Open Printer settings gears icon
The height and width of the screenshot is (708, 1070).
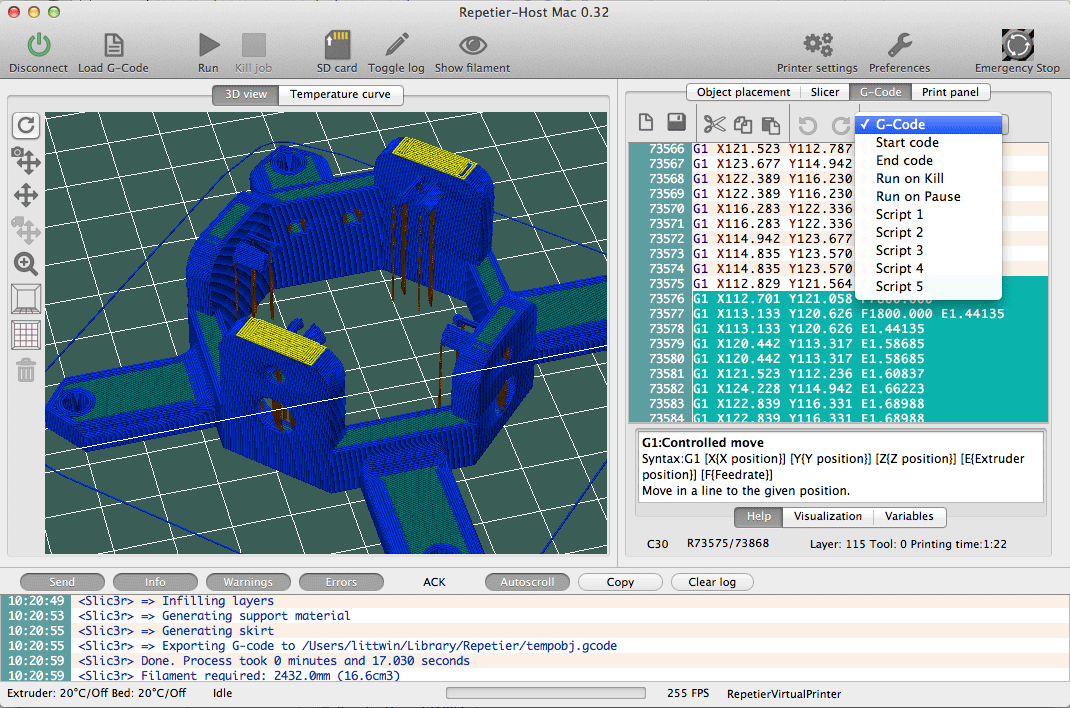point(817,45)
